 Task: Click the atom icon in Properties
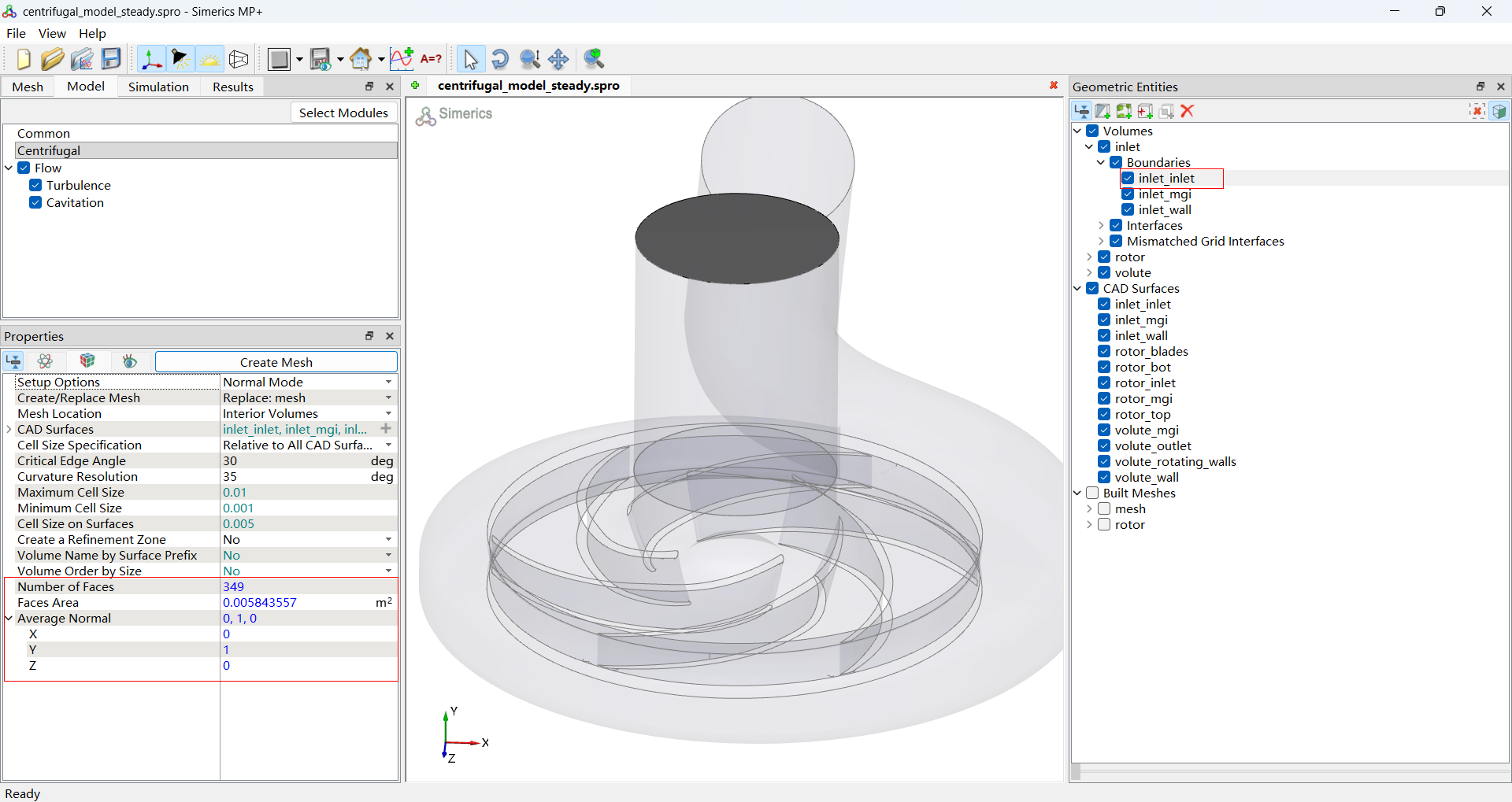(x=45, y=361)
